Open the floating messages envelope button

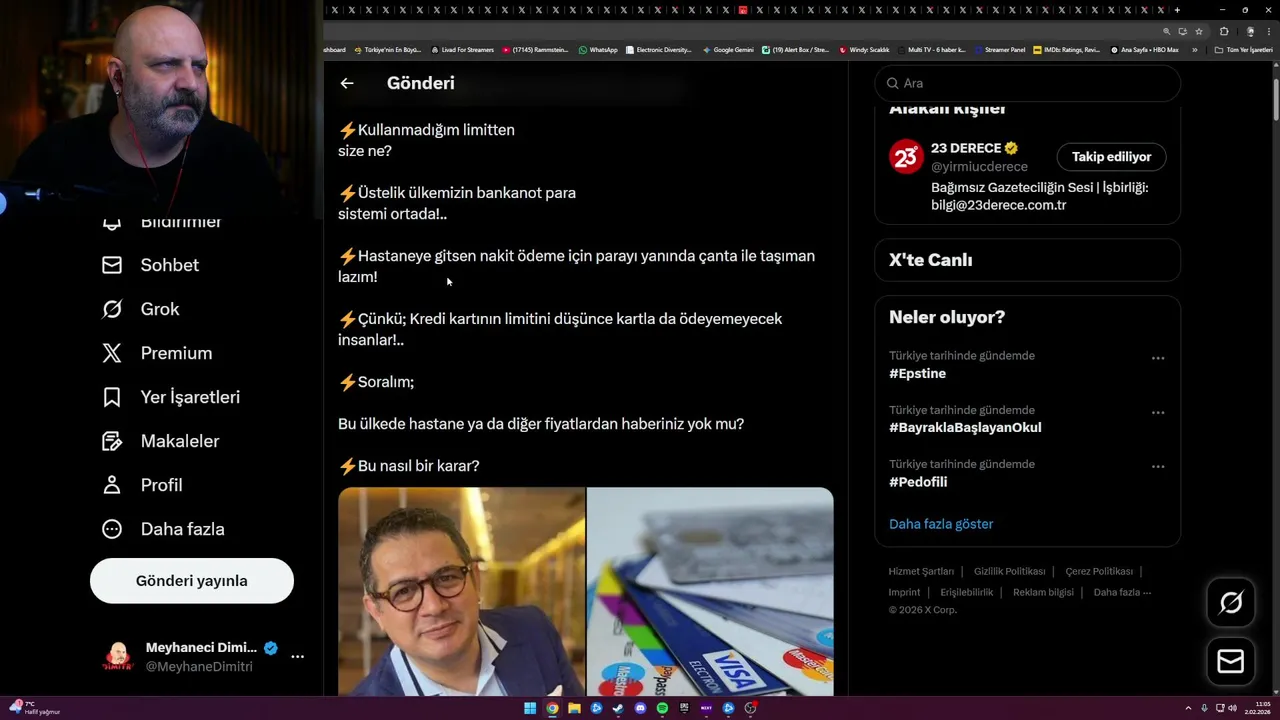(1231, 662)
